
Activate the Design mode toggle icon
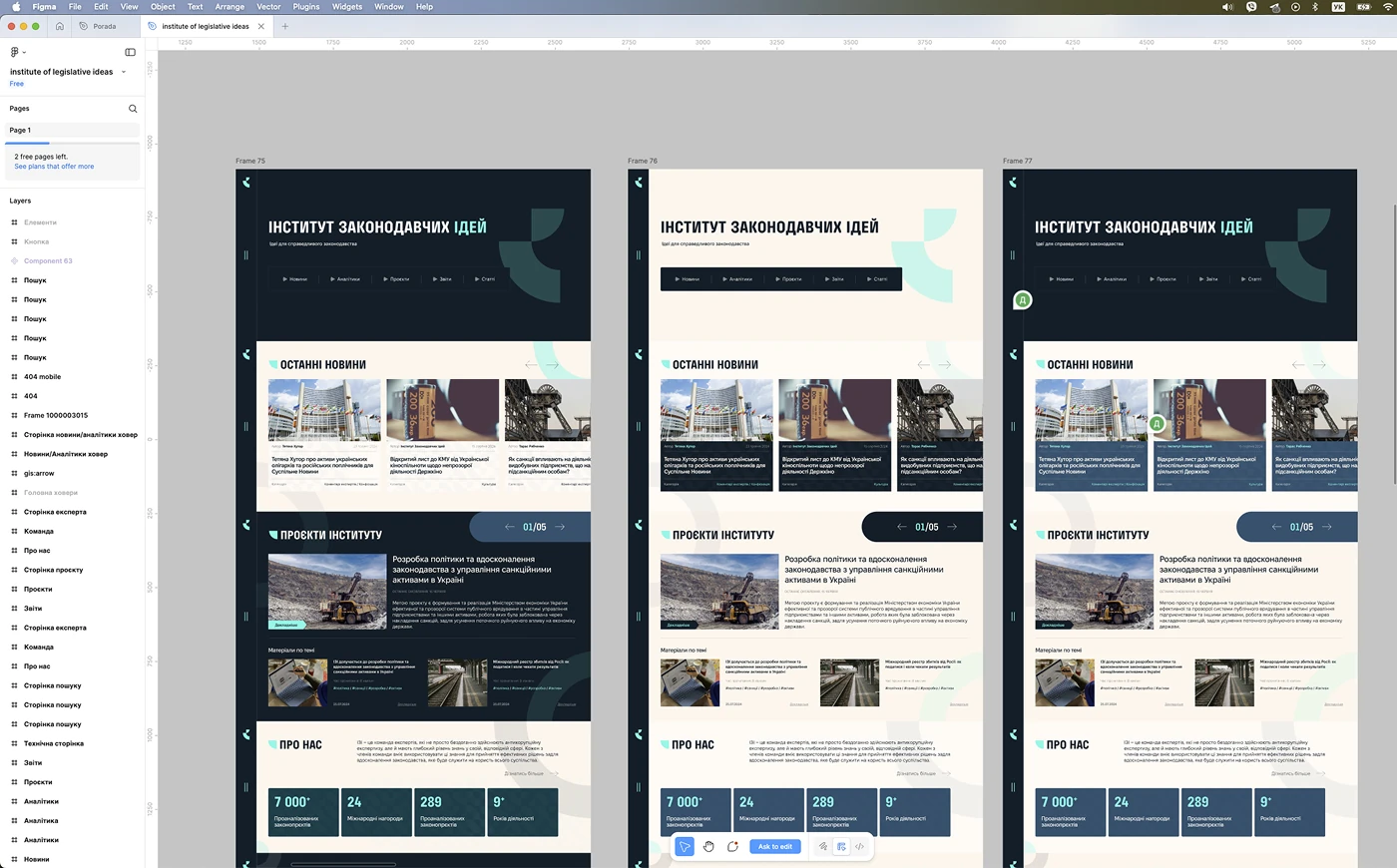[x=841, y=846]
